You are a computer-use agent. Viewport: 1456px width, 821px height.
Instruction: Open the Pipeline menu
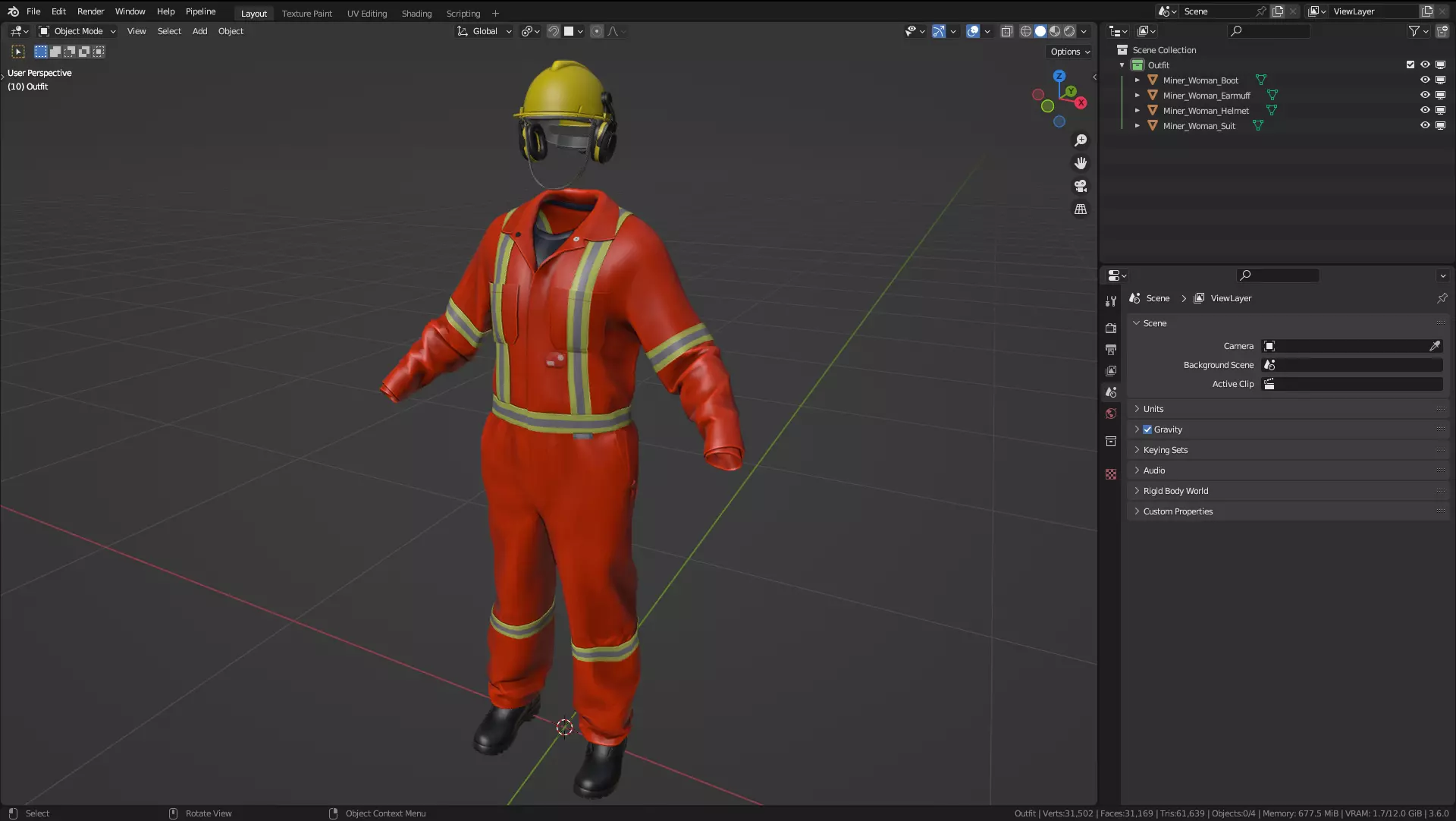(200, 11)
